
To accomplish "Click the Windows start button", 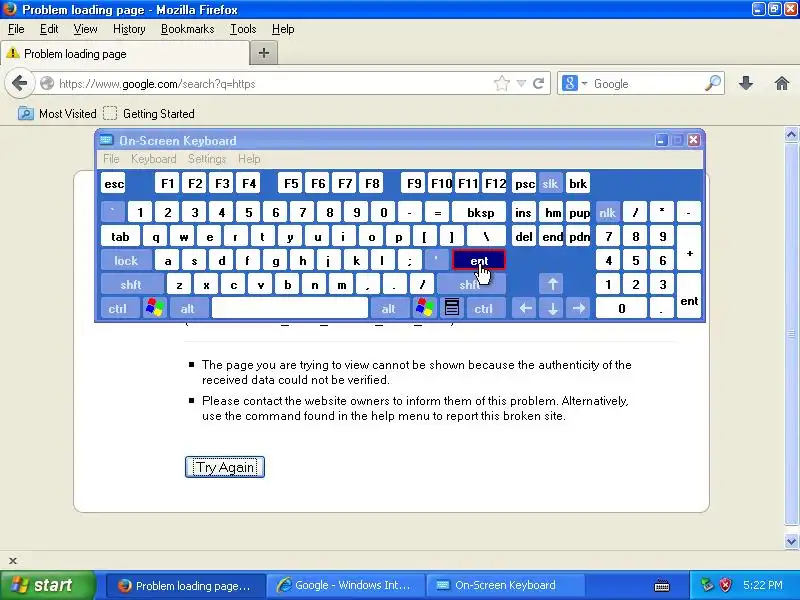I will coord(48,585).
